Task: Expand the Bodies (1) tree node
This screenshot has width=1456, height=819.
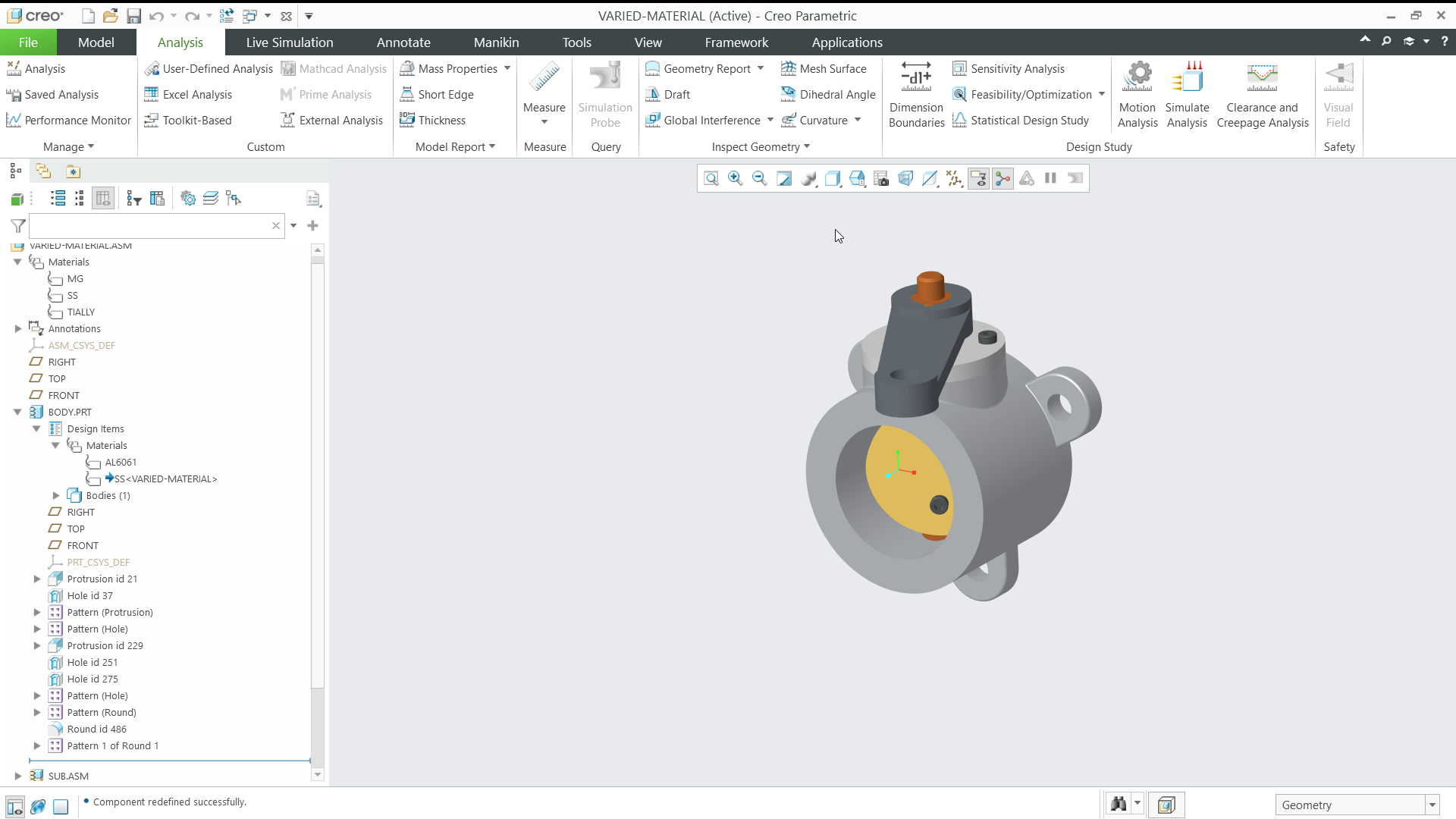Action: (x=55, y=495)
